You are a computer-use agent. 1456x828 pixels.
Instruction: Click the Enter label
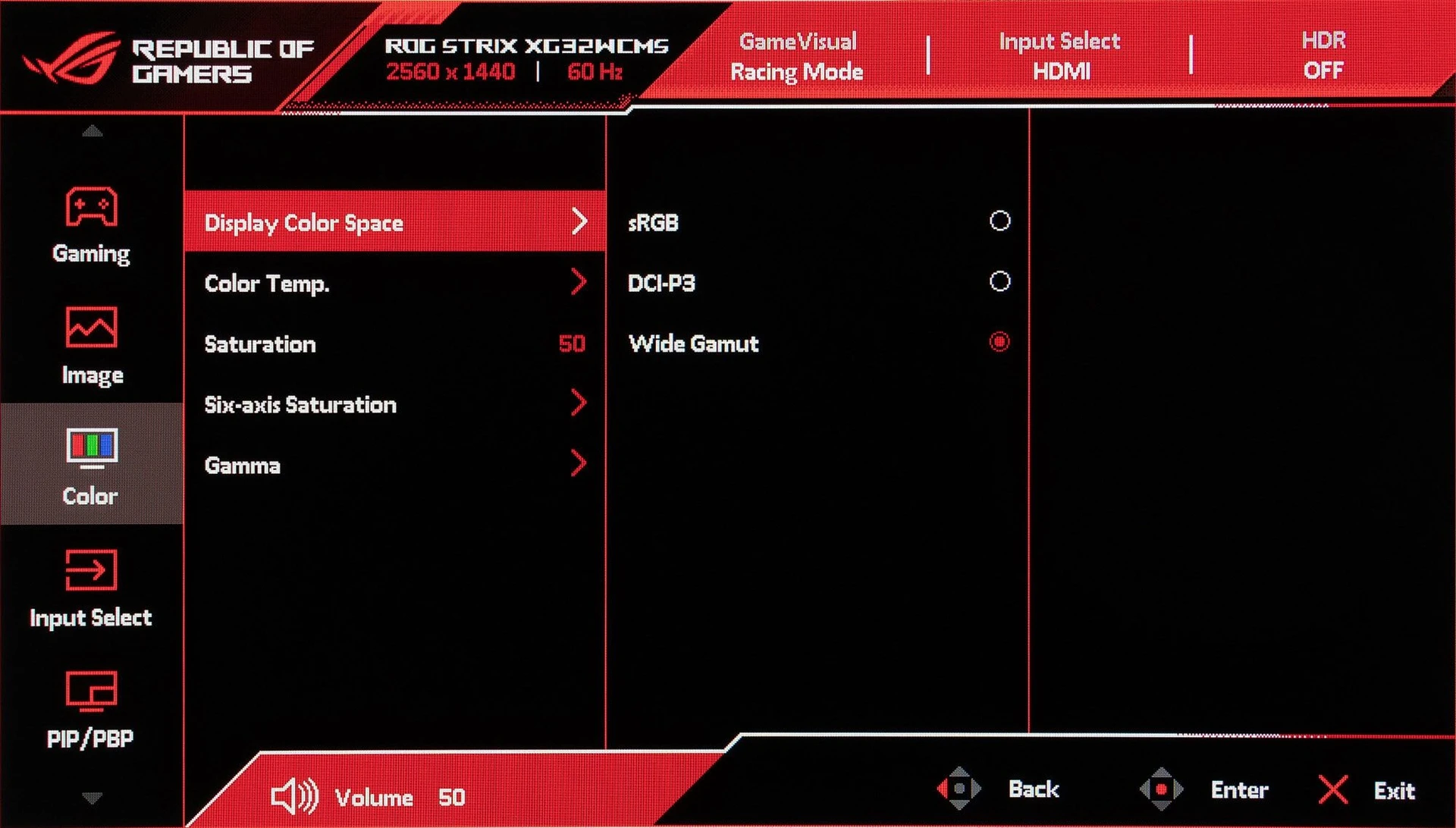coord(1240,790)
